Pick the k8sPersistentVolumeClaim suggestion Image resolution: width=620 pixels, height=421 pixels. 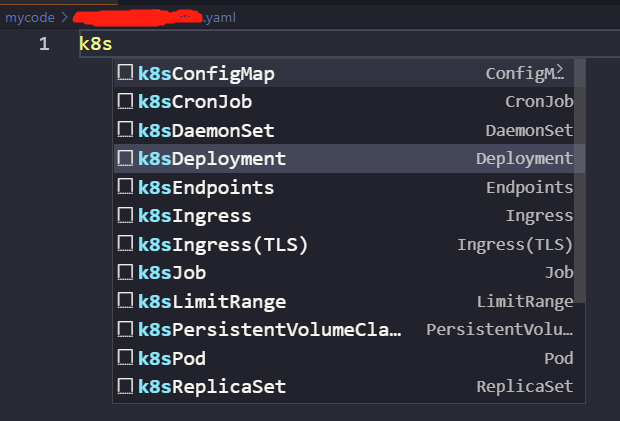click(x=270, y=329)
